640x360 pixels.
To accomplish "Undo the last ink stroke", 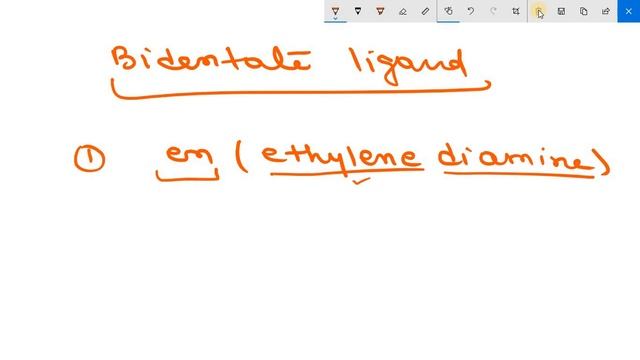I will 471,11.
